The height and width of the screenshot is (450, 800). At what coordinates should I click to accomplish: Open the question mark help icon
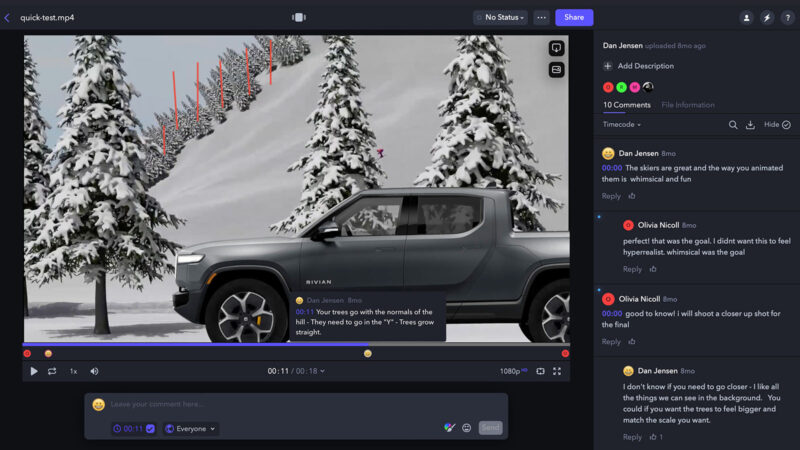pos(788,18)
